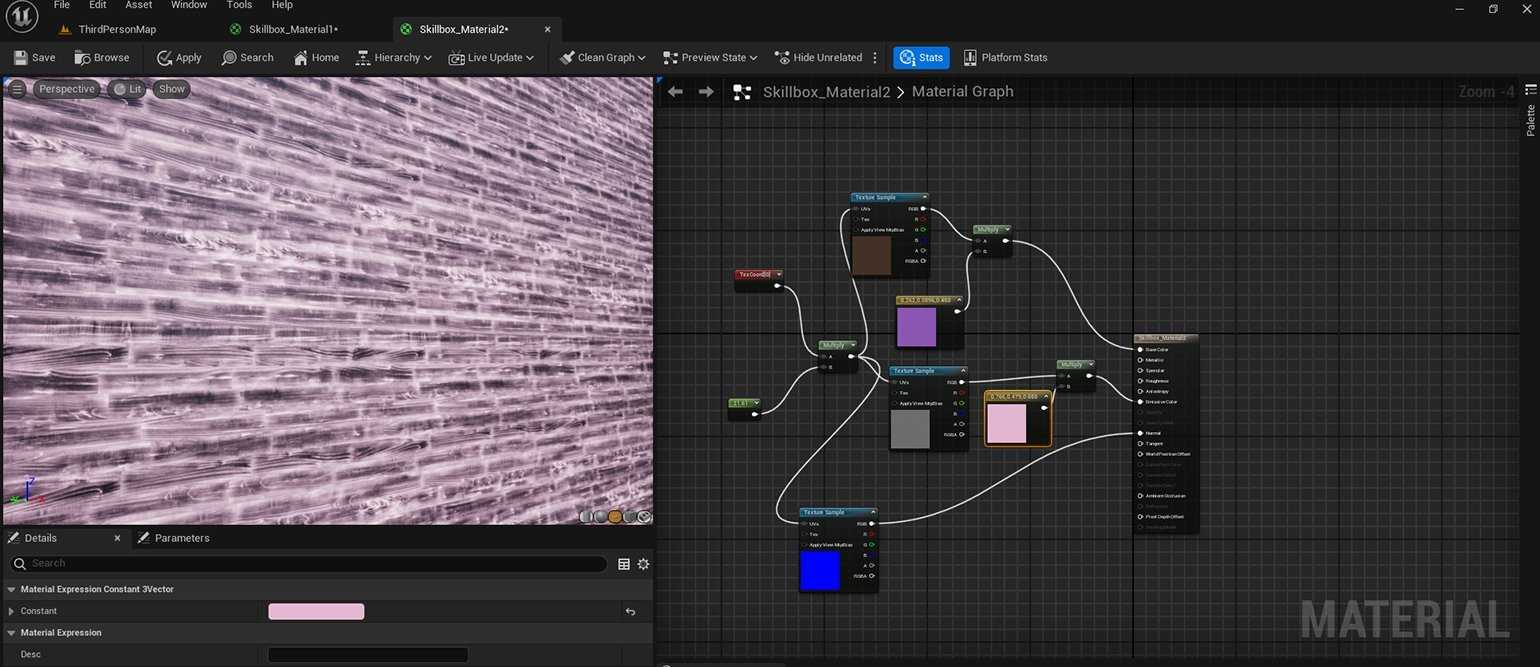This screenshot has height=667, width=1540.
Task: Switch to the Skillbox_Material1 tab
Action: click(292, 29)
